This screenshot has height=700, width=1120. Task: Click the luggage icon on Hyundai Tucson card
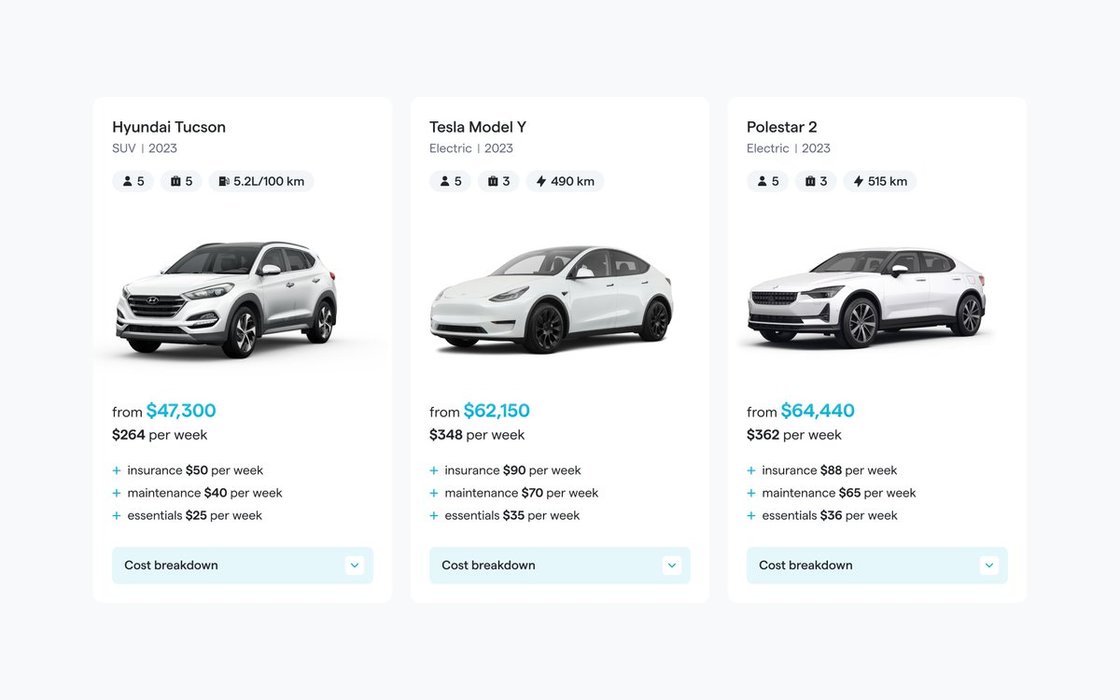click(175, 182)
